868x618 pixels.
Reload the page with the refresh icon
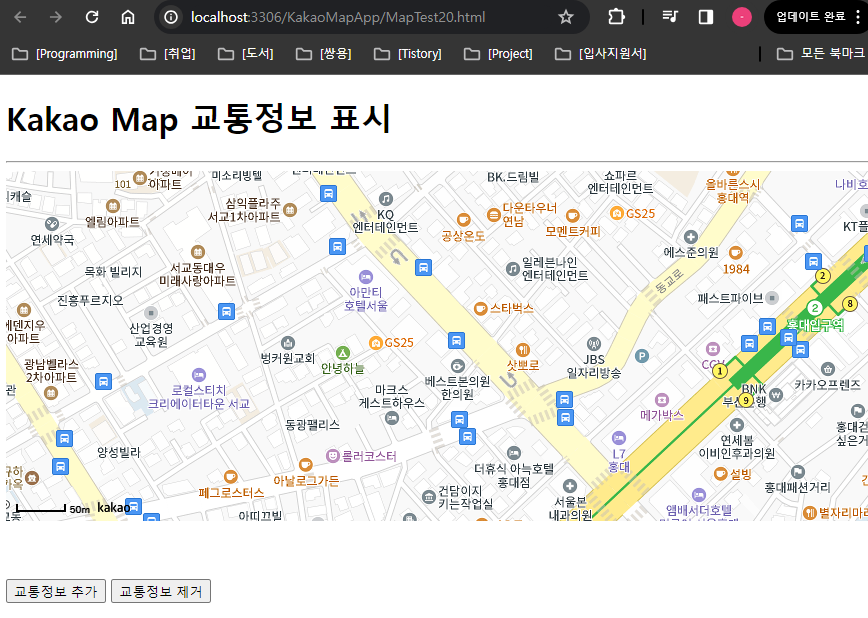[92, 17]
